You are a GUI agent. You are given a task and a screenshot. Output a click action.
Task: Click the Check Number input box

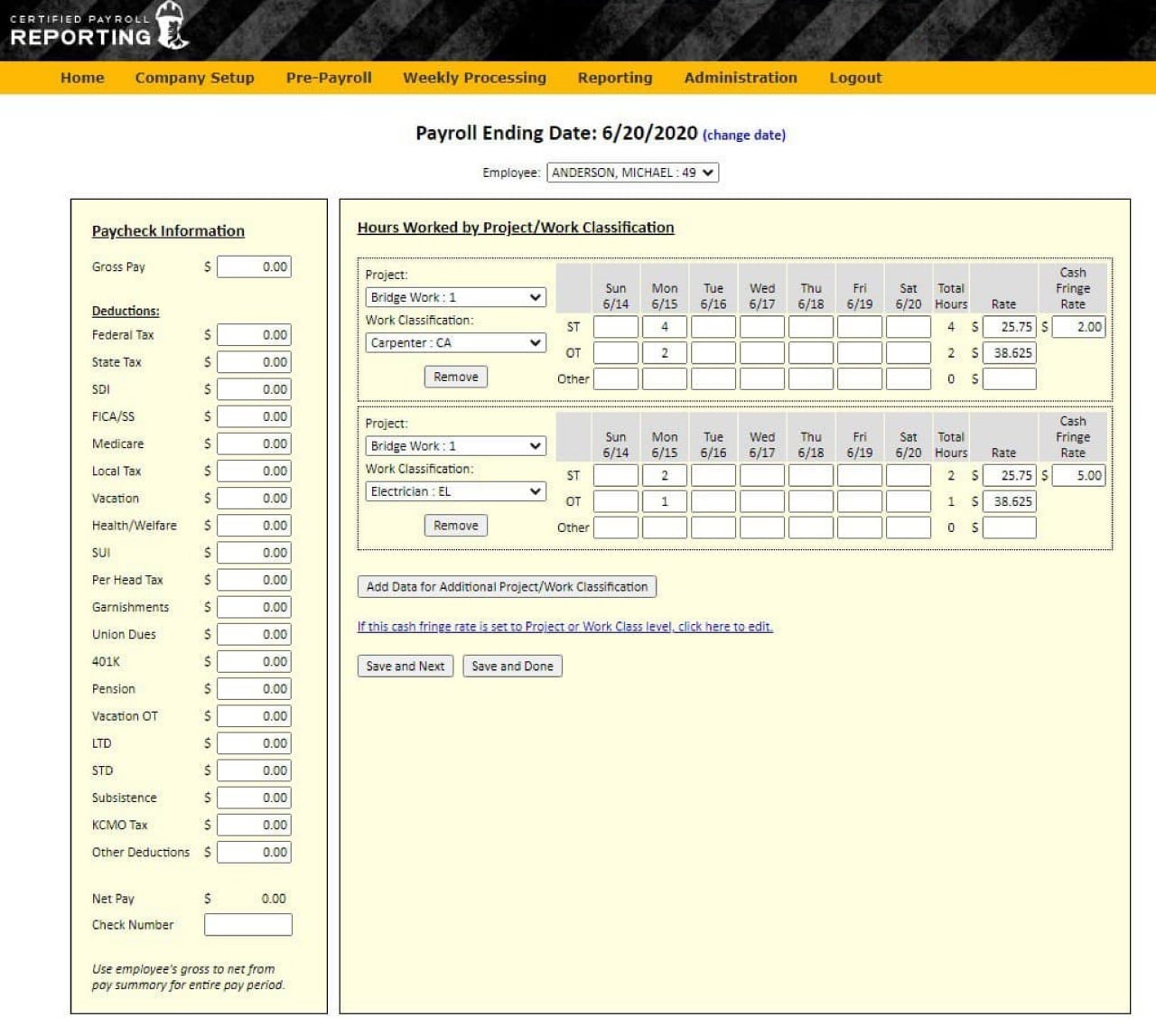(x=249, y=924)
